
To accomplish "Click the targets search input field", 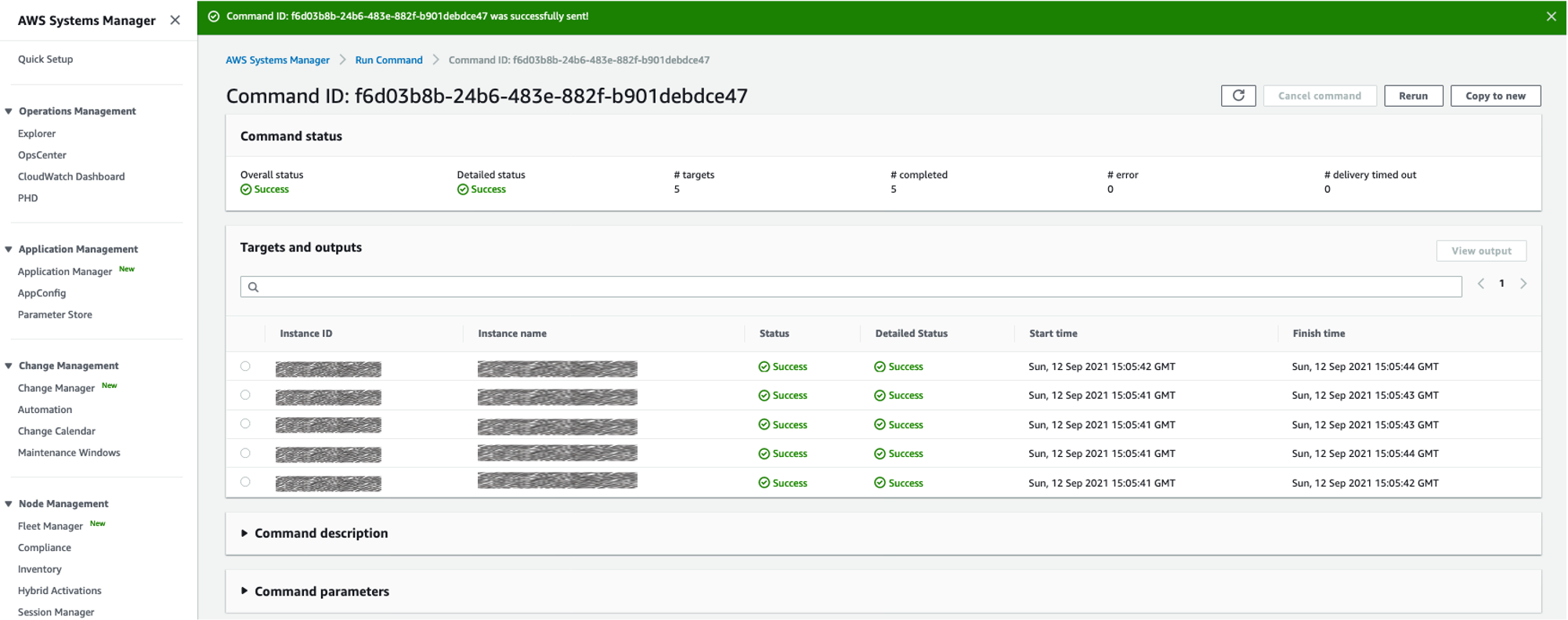I will tap(854, 287).
